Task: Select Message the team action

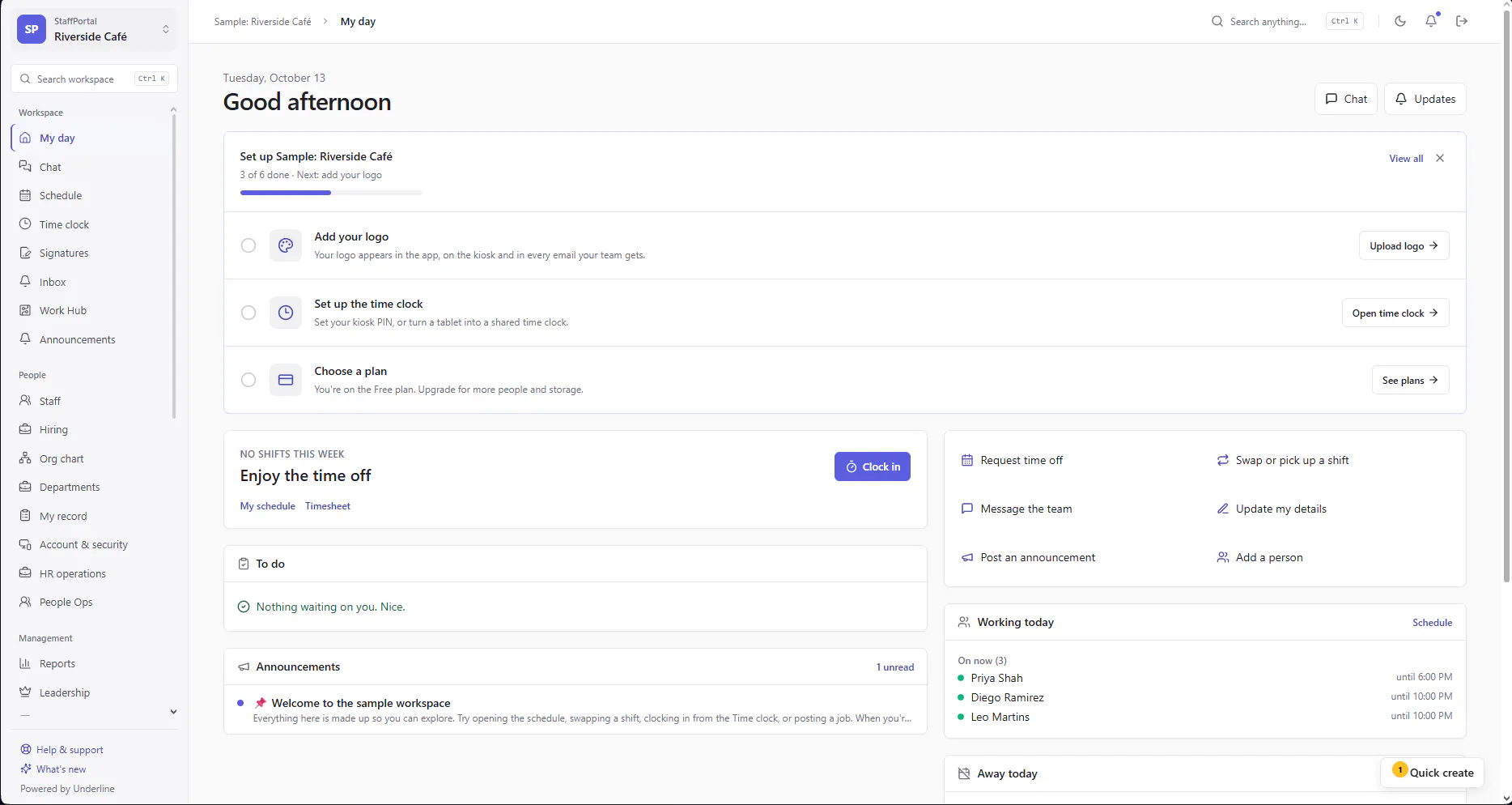Action: point(1016,509)
